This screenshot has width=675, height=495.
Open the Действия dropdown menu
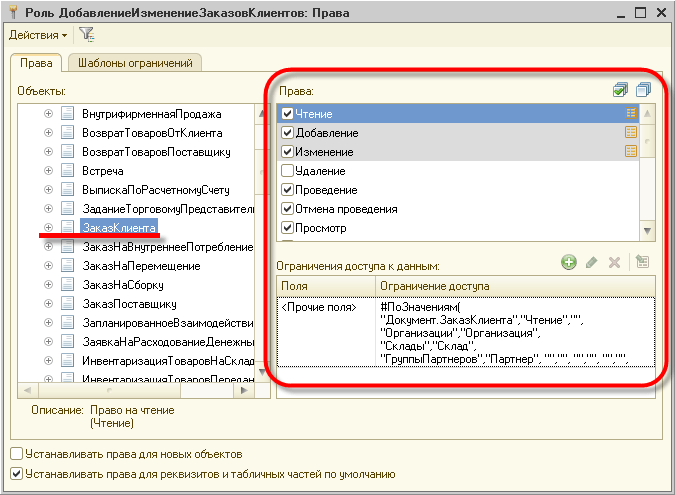[38, 35]
